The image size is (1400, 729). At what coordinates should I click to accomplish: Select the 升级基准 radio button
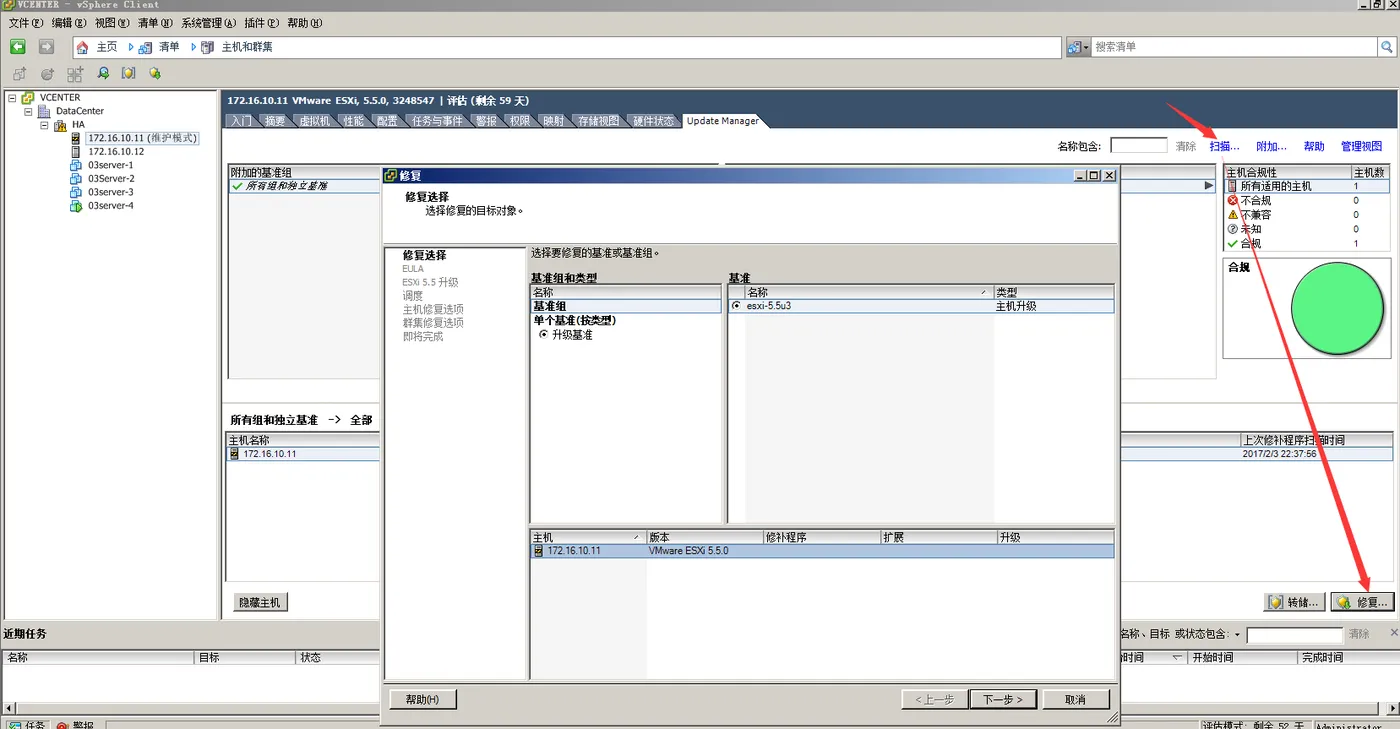544,335
